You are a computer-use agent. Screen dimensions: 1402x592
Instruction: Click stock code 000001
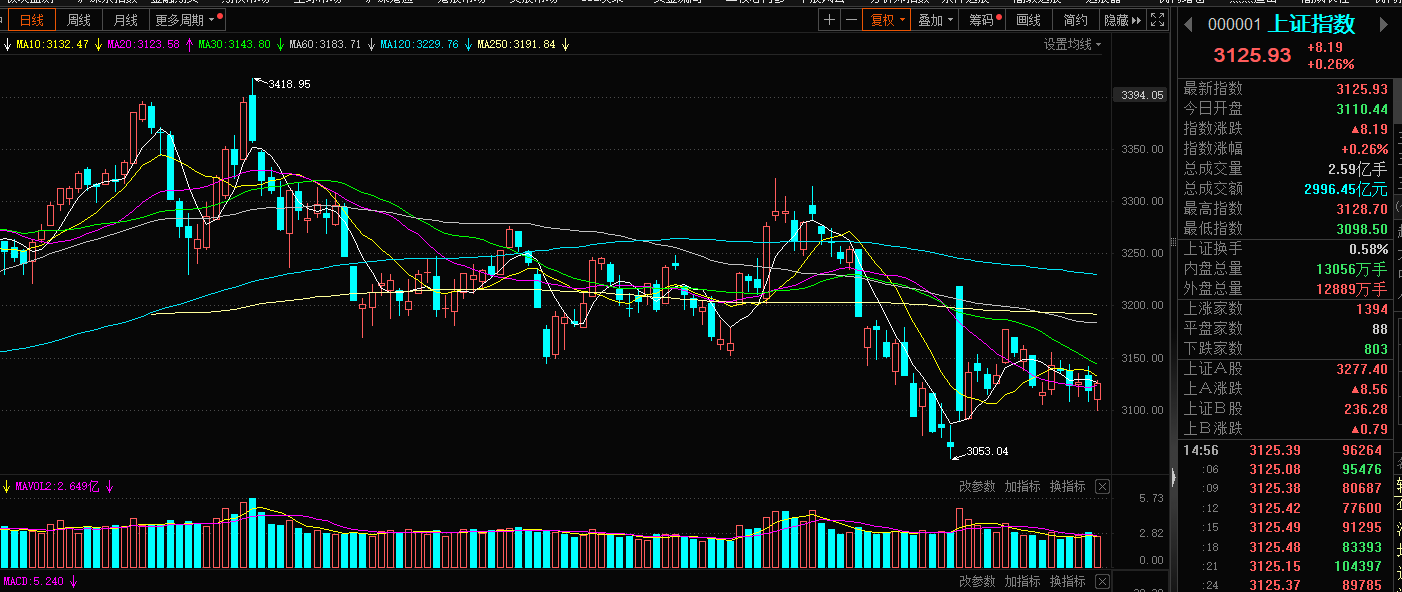click(x=1234, y=25)
